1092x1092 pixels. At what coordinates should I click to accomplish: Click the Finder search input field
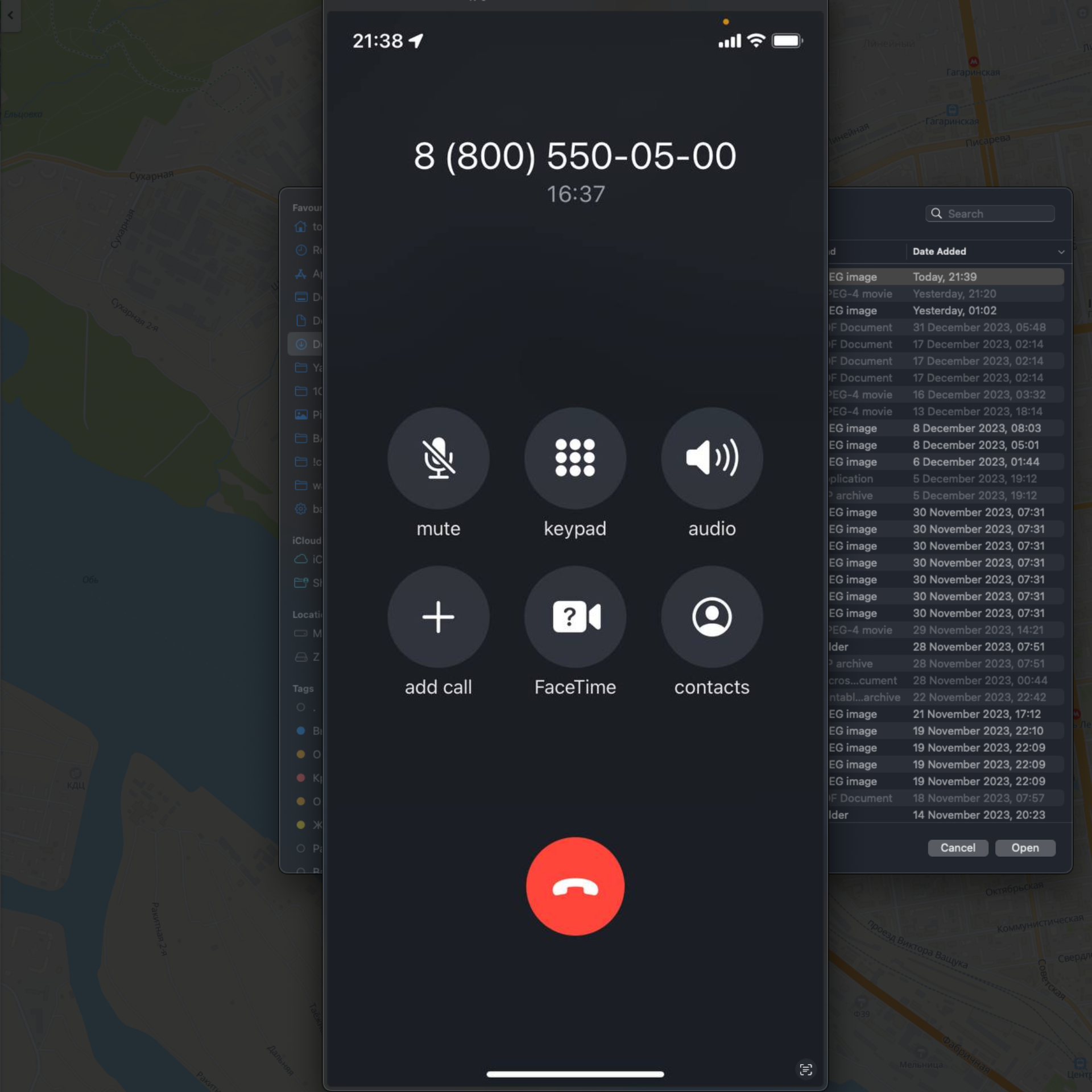[x=990, y=213]
